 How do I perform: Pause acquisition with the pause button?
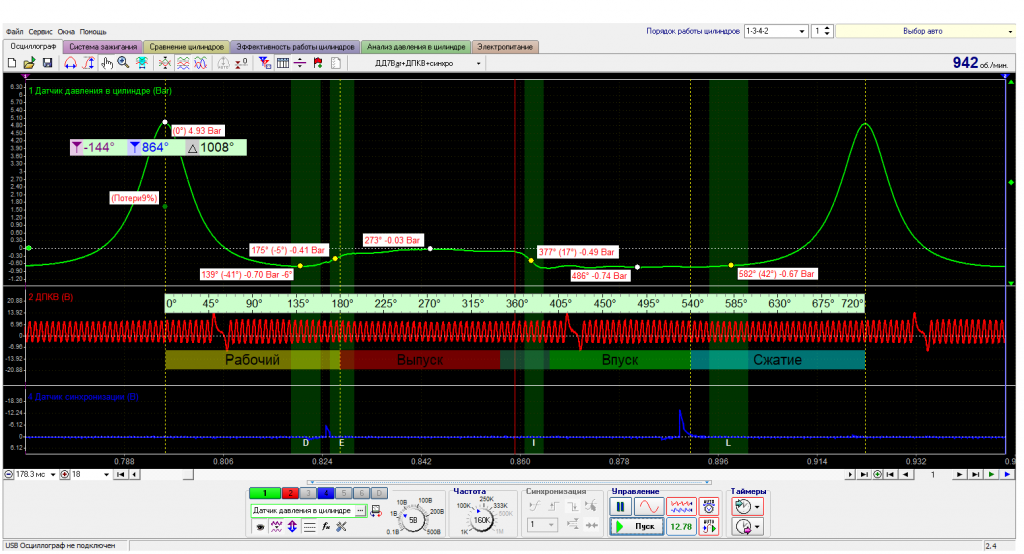[x=620, y=506]
